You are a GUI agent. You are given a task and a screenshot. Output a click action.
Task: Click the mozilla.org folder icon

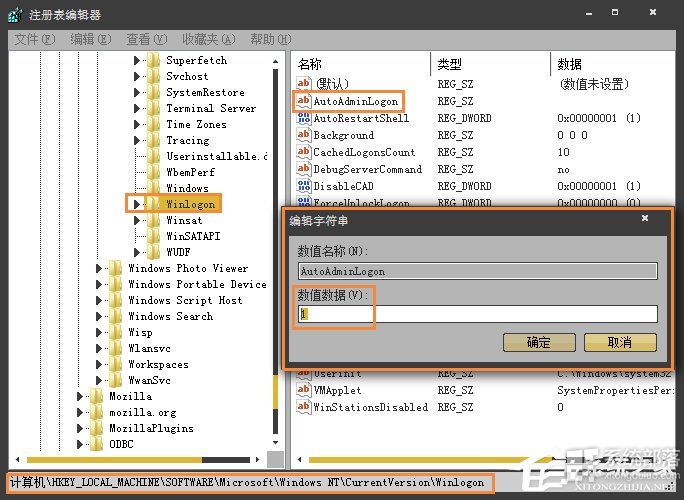96,412
